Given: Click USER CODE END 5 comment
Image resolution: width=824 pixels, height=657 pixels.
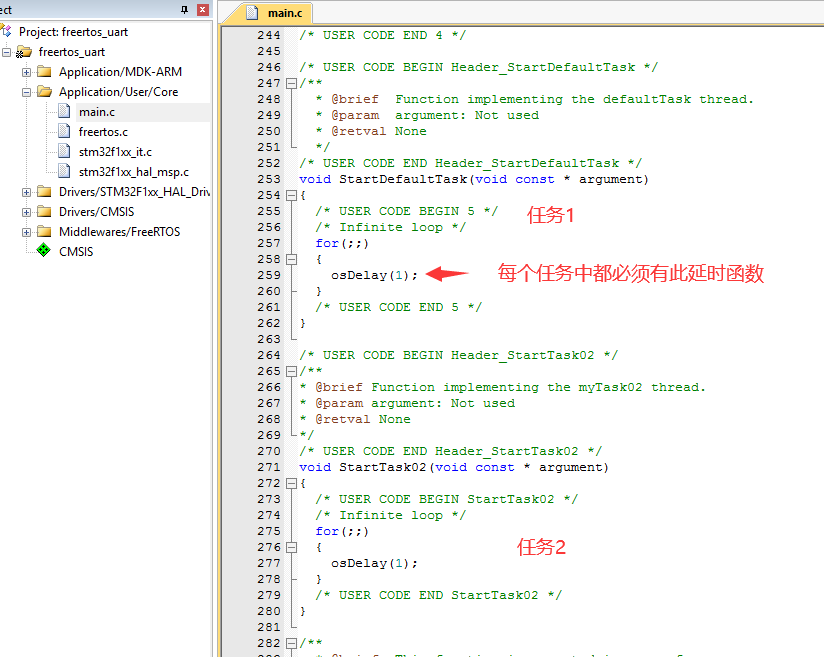Looking at the screenshot, I should 398,307.
